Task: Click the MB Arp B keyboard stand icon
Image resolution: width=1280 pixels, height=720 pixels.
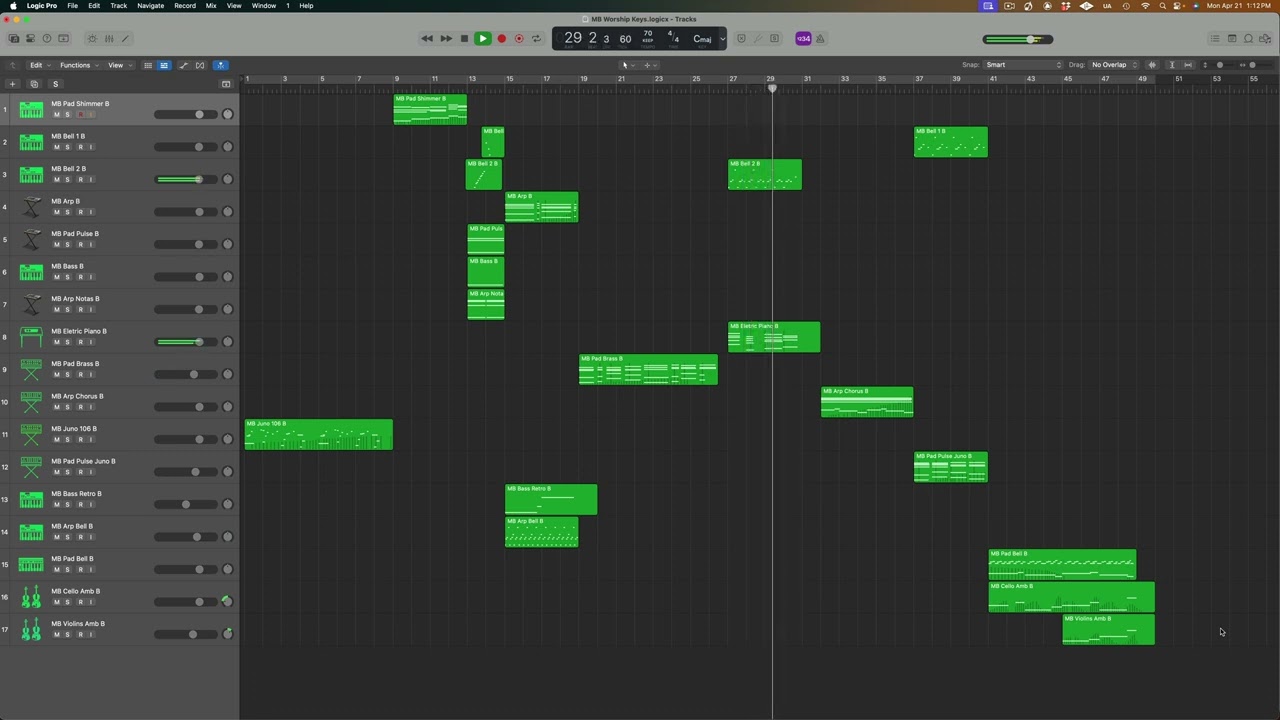Action: [x=31, y=207]
